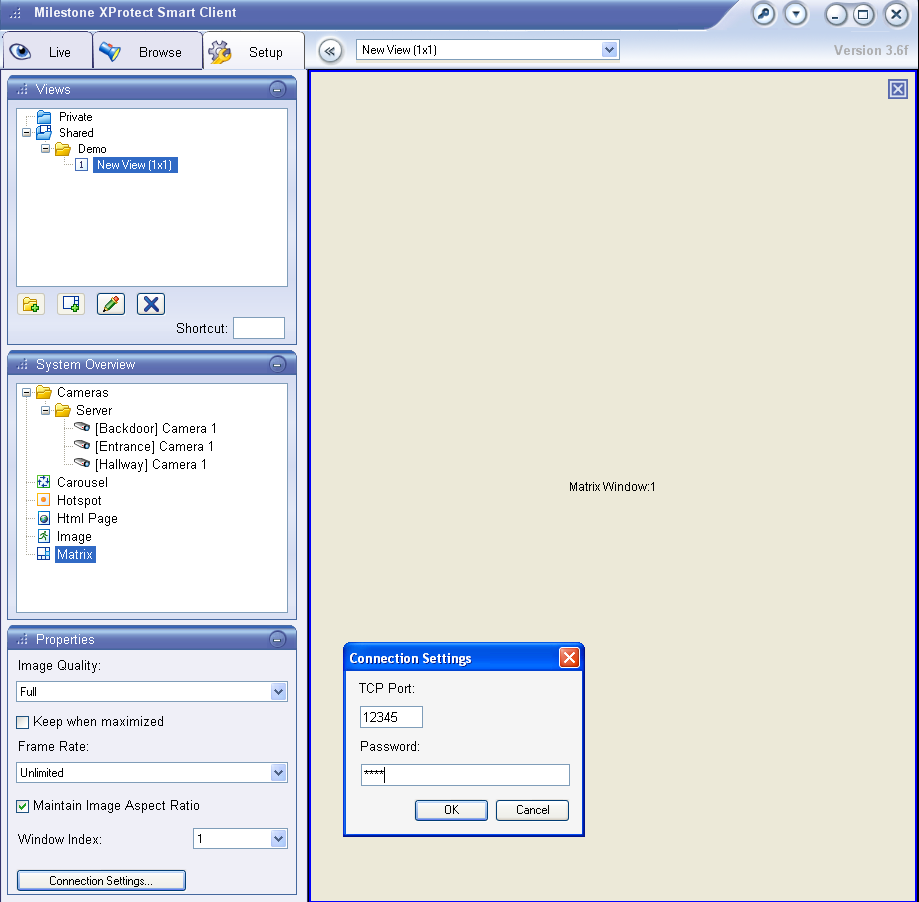Image resolution: width=919 pixels, height=902 pixels.
Task: Click Cancel in Connection Settings
Action: click(x=532, y=810)
